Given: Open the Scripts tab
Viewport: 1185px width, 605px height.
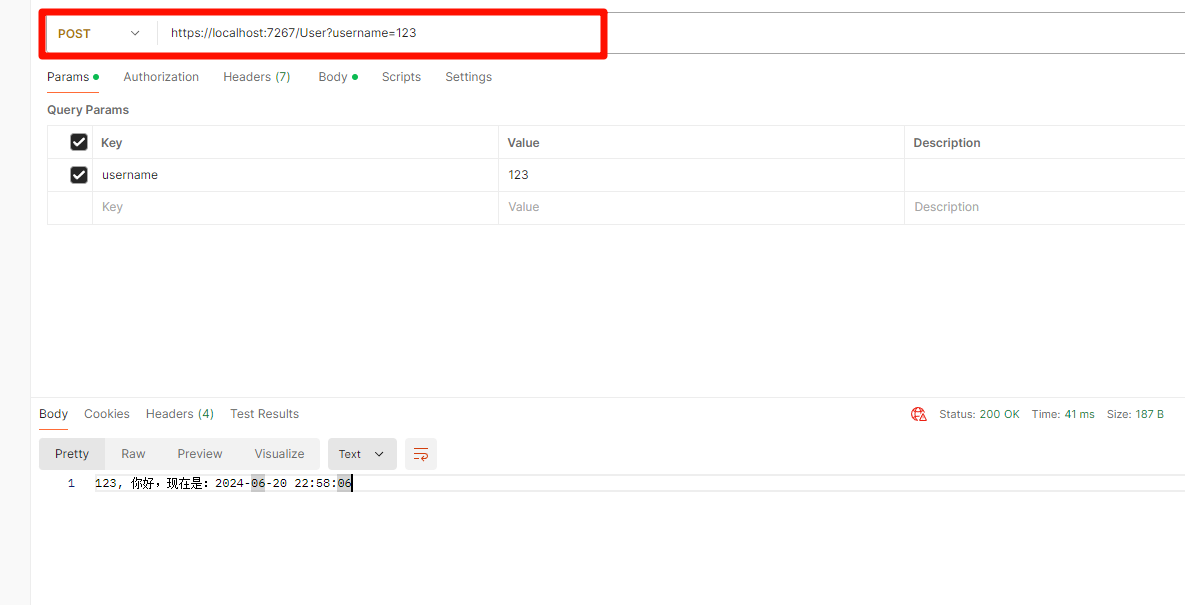Looking at the screenshot, I should coord(401,77).
